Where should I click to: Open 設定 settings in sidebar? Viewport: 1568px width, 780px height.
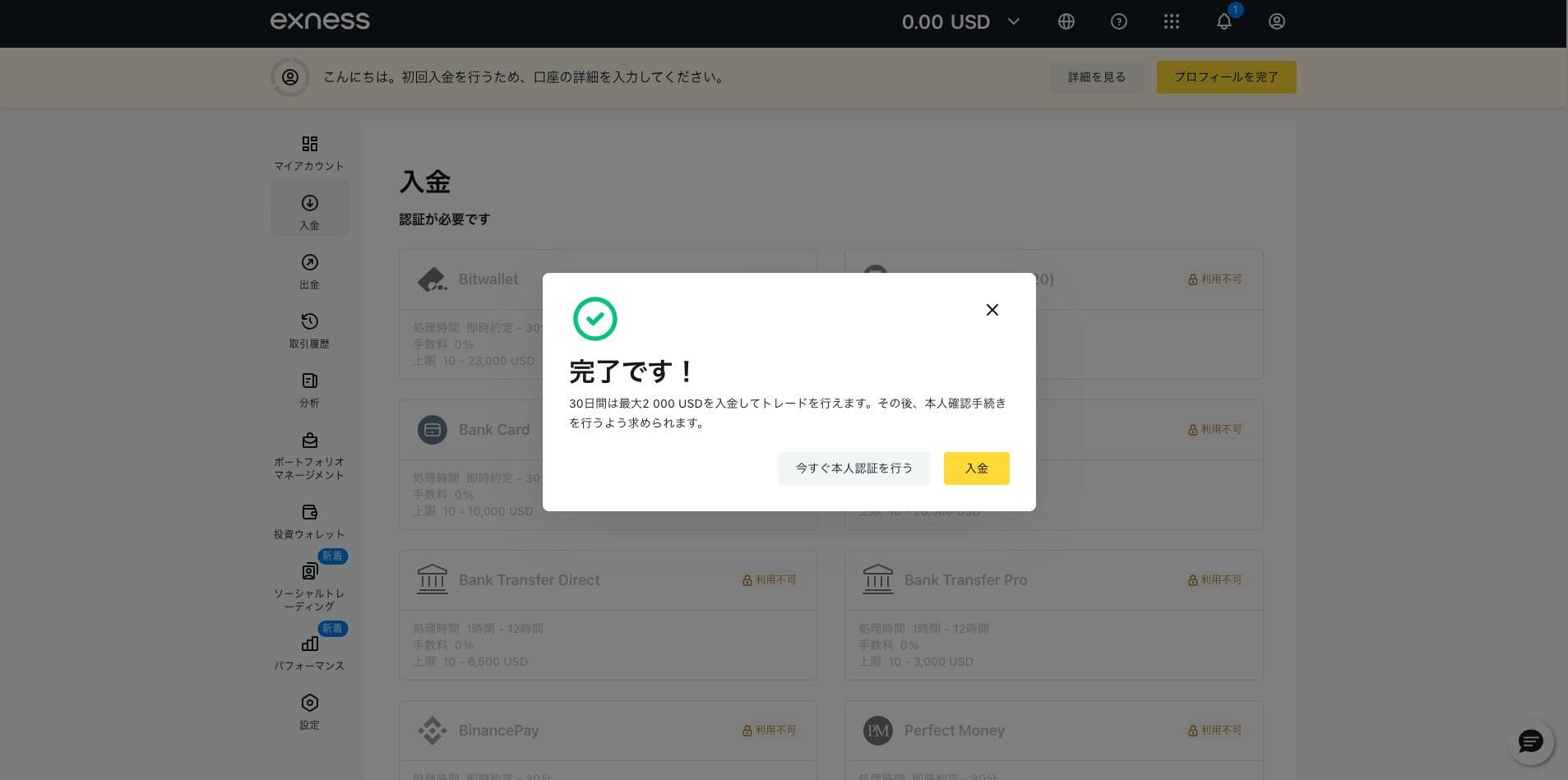[309, 712]
